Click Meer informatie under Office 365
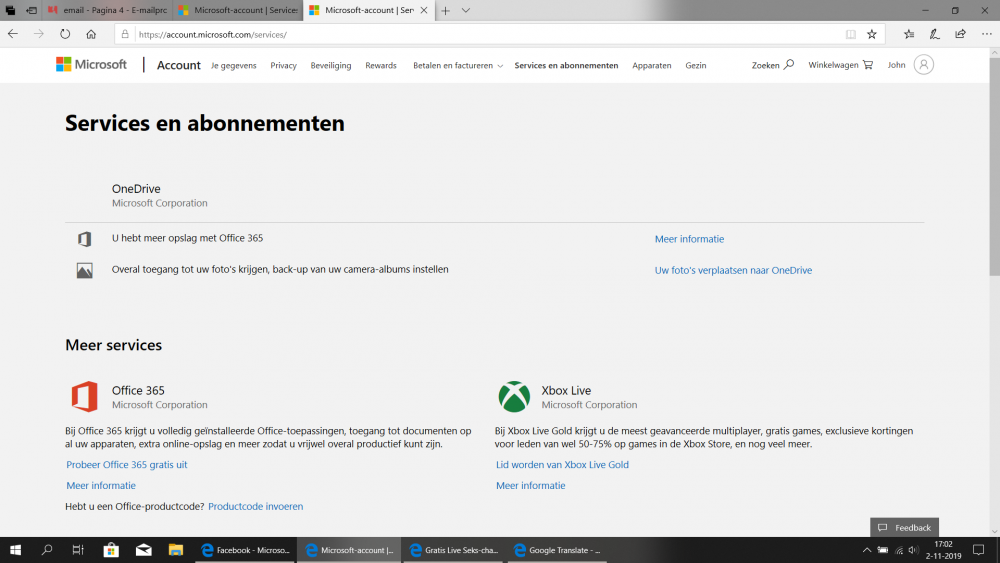The image size is (1000, 563). pyautogui.click(x=101, y=486)
